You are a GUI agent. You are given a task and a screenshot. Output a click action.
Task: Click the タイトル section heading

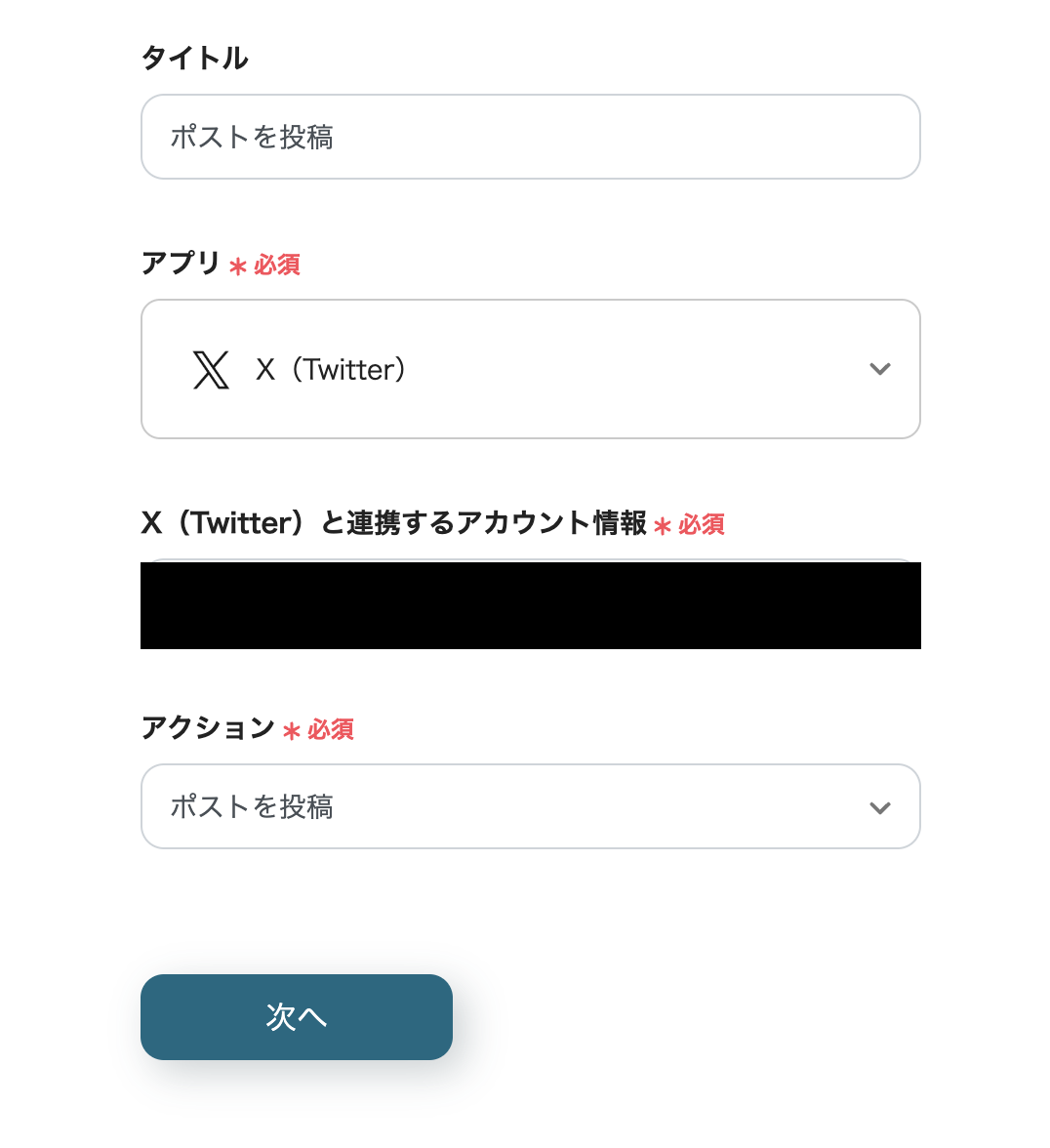tap(194, 58)
